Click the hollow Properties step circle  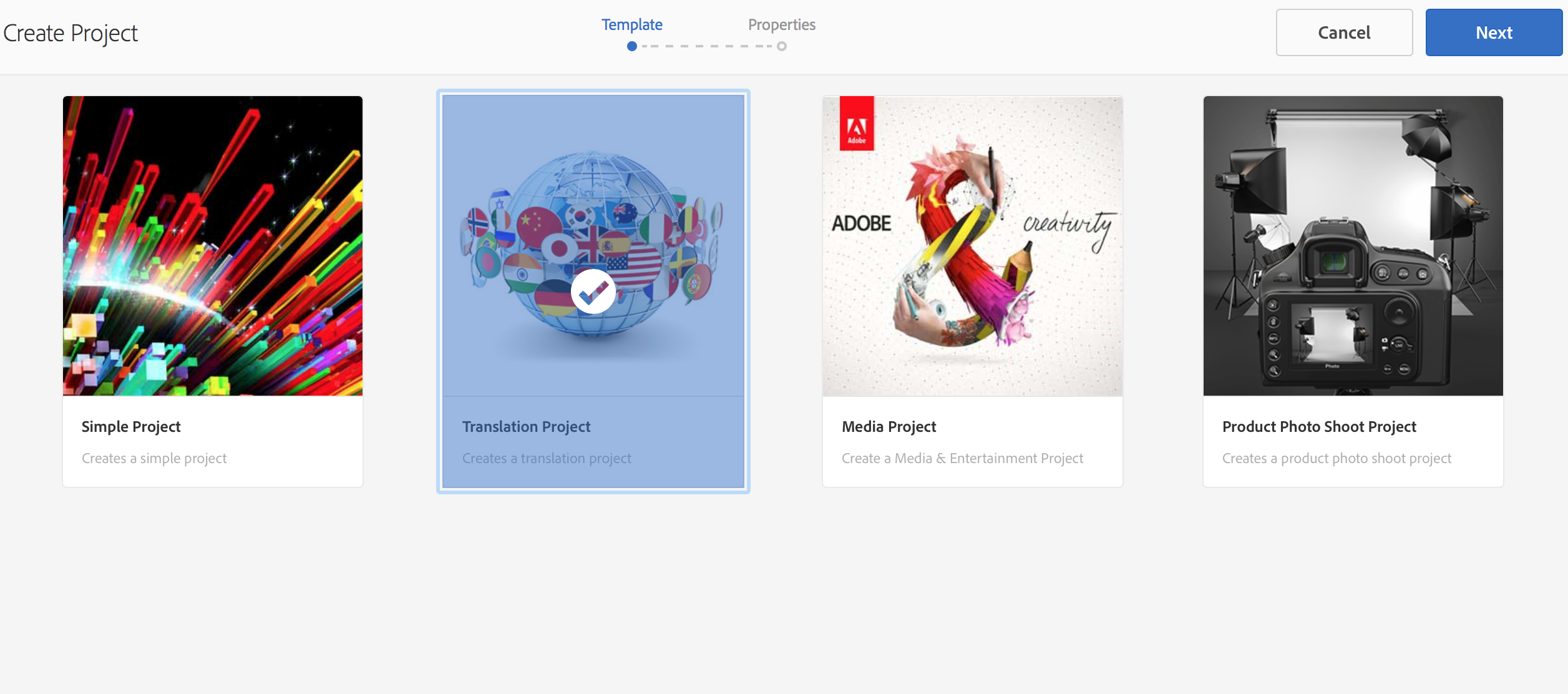pyautogui.click(x=782, y=46)
